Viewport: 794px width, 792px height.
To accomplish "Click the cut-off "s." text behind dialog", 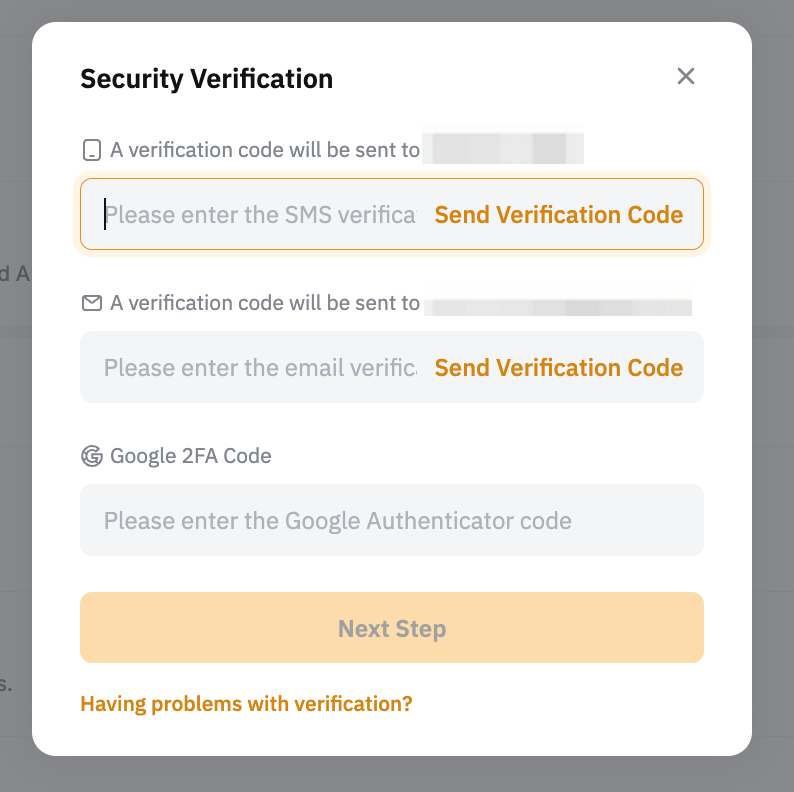I will click(x=6, y=684).
